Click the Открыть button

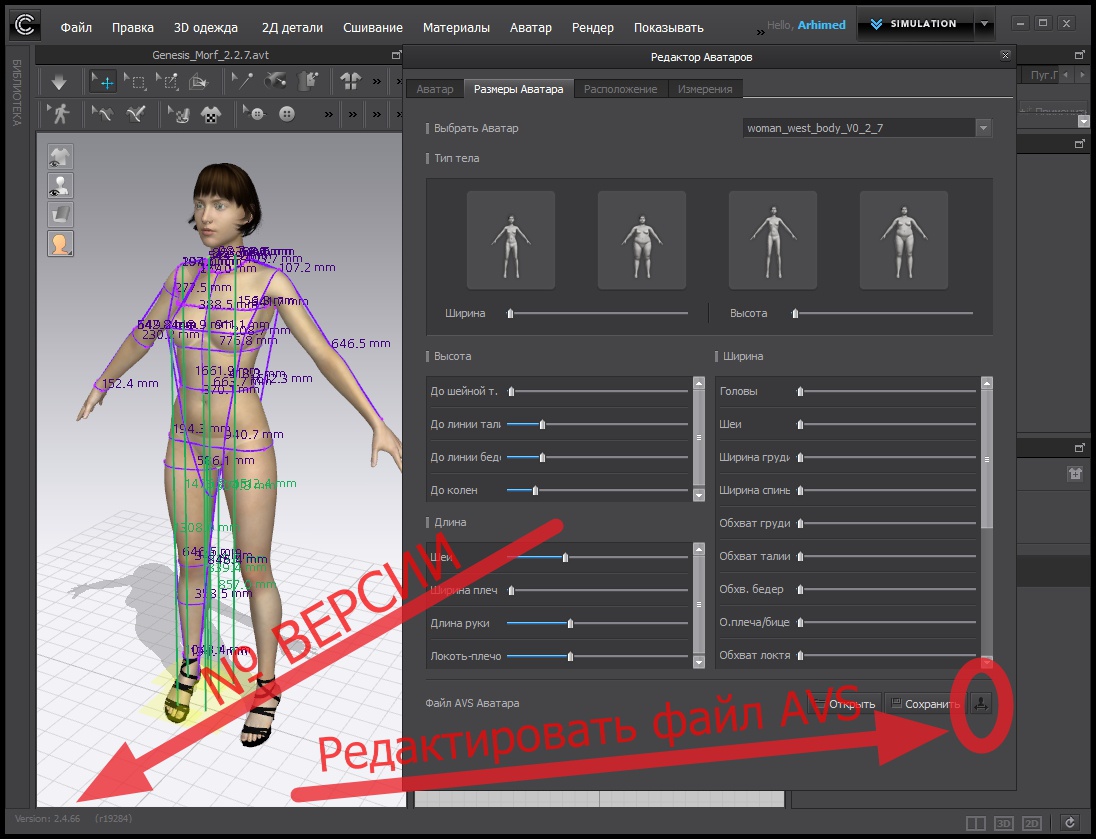point(844,703)
